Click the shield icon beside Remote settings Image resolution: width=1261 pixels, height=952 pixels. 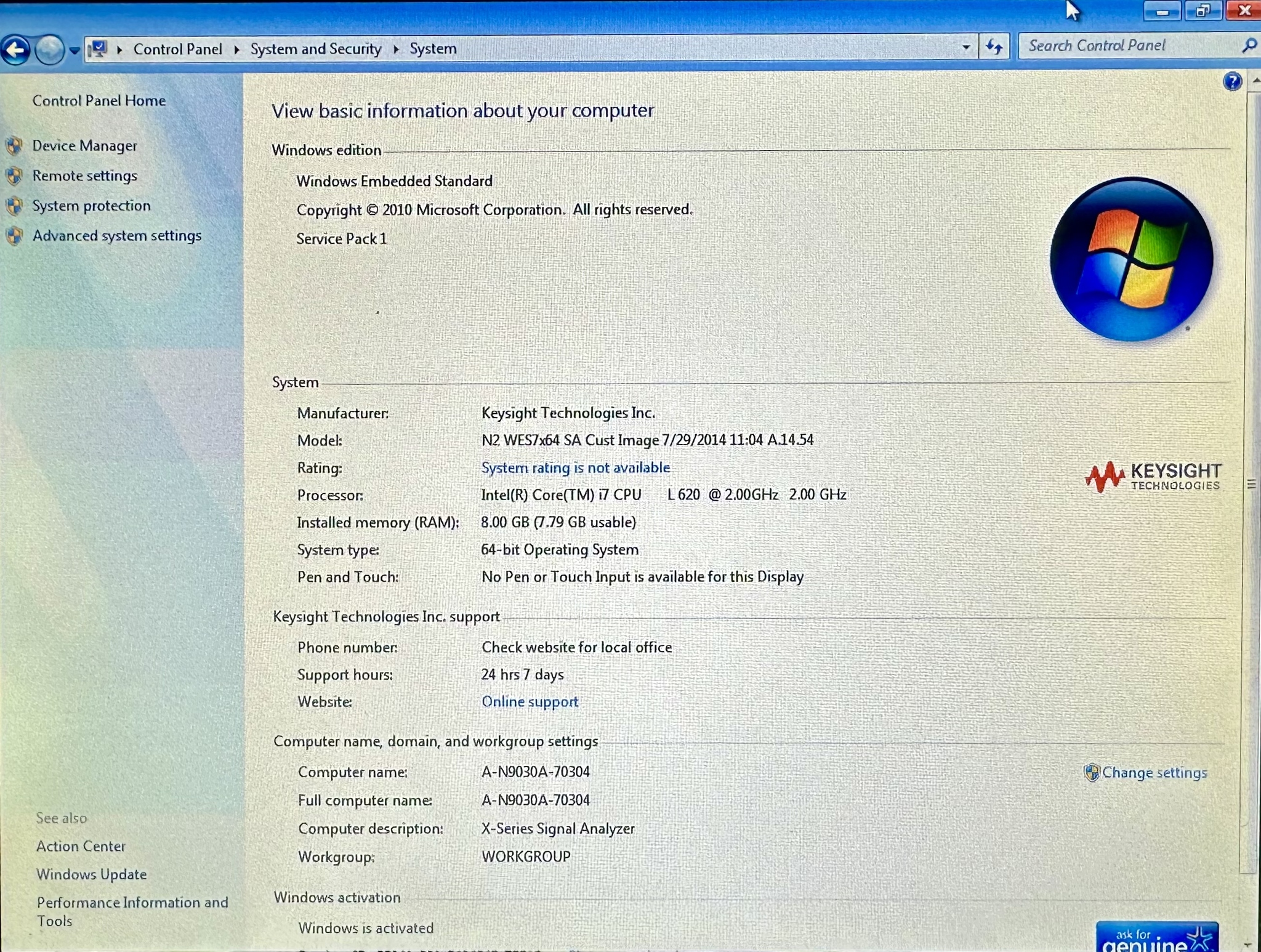click(x=15, y=176)
